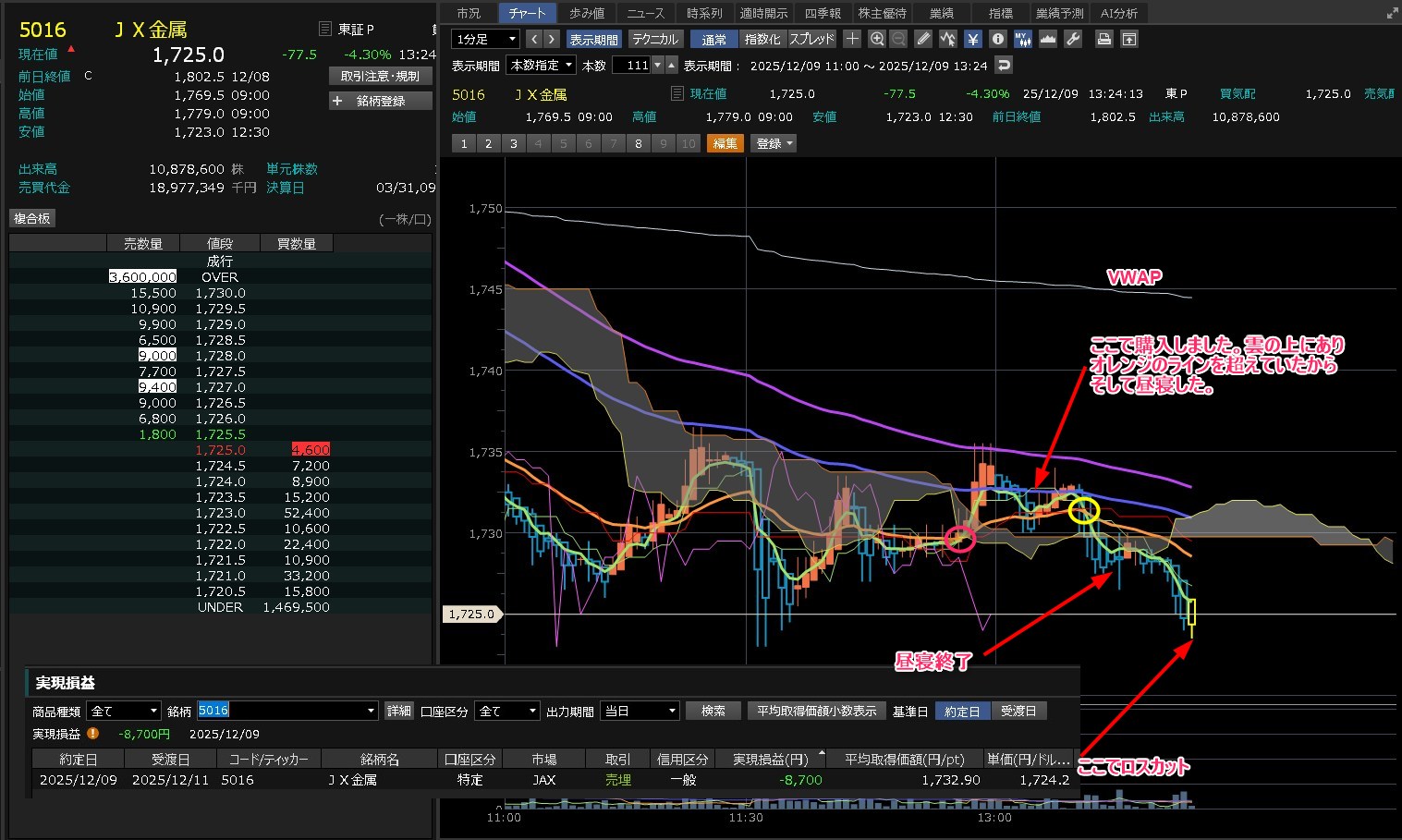Select the pencil drawing tool icon
Image resolution: width=1402 pixels, height=840 pixels.
click(923, 39)
